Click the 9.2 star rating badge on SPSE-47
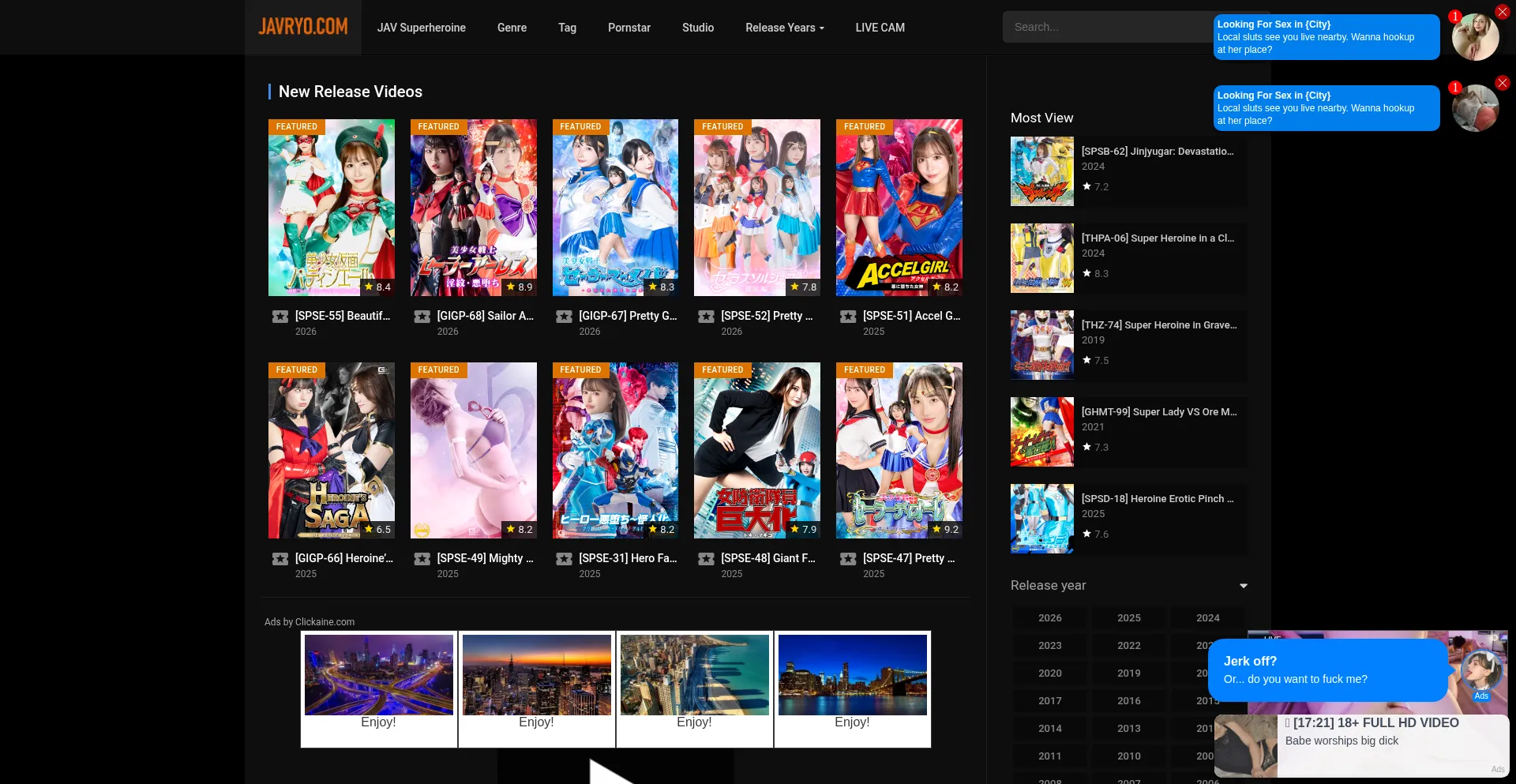 tap(945, 530)
